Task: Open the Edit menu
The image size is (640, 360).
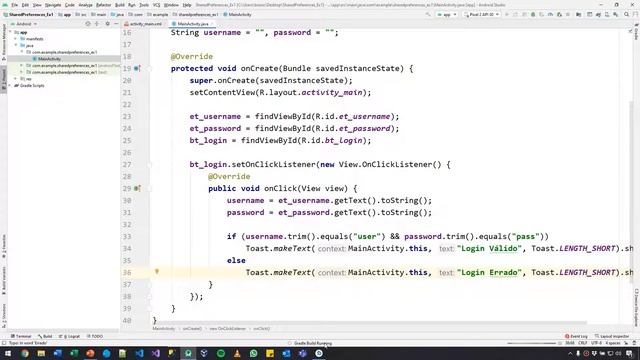Action: coord(25,5)
